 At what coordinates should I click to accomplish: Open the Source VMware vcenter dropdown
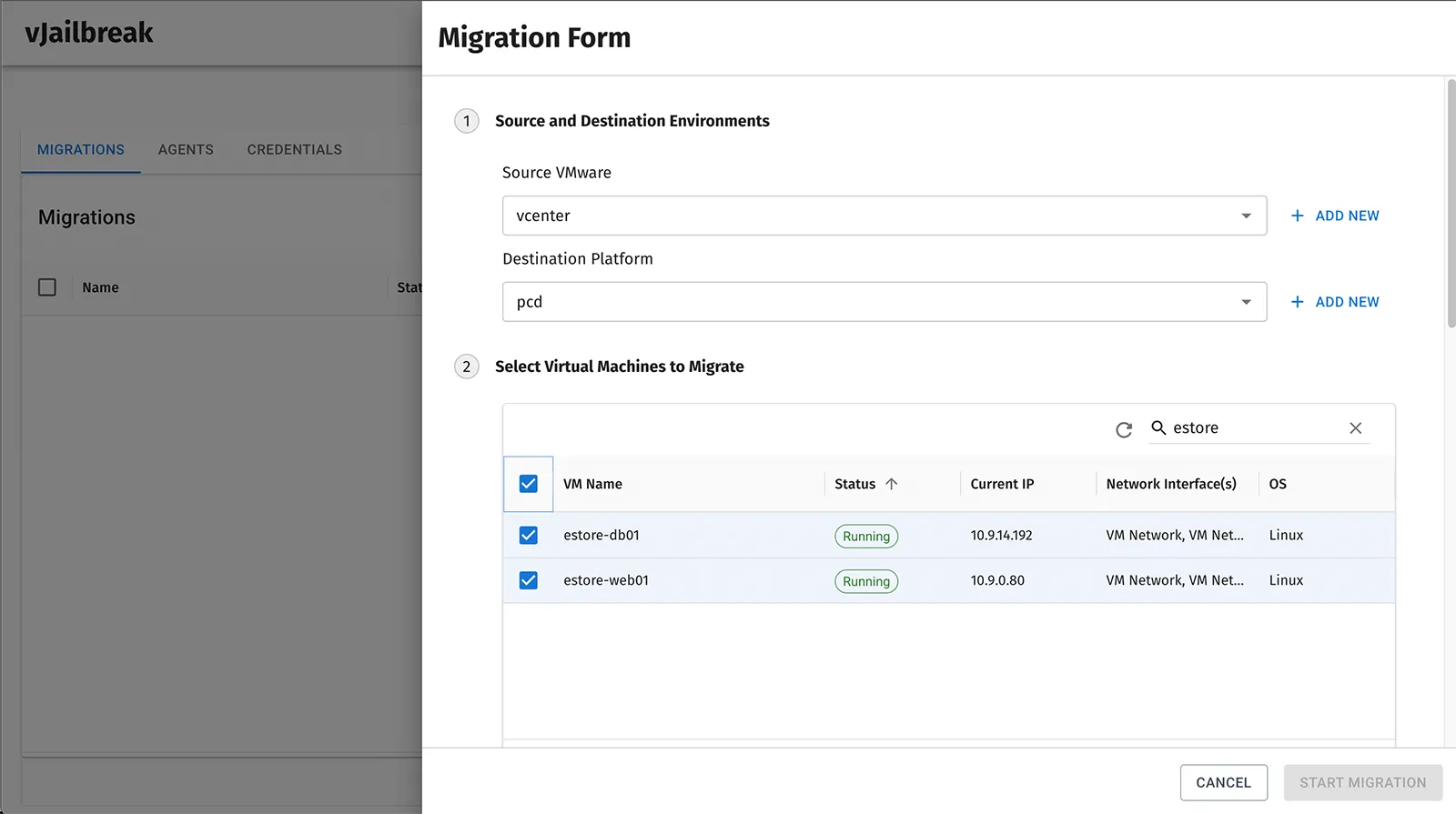pyautogui.click(x=883, y=216)
